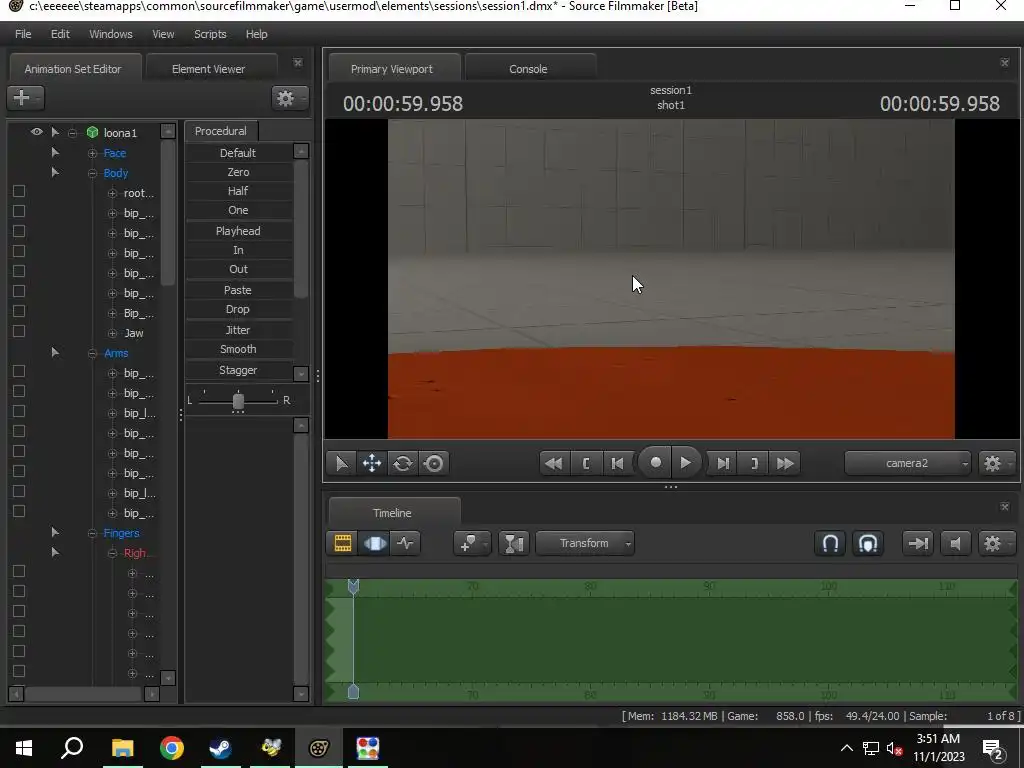Viewport: 1024px width, 768px height.
Task: Open the Windows menu
Action: [110, 34]
